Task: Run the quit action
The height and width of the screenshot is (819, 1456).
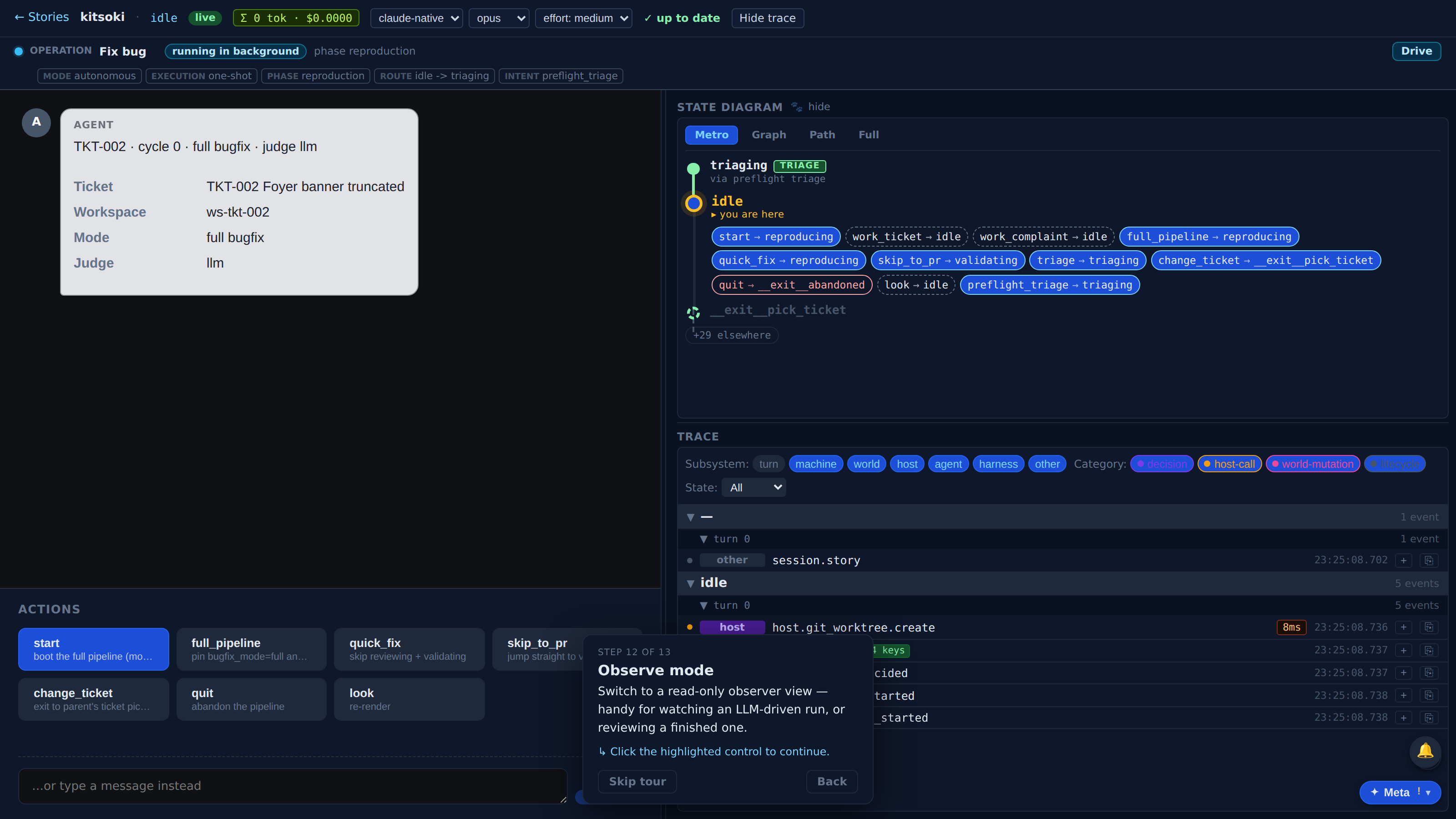Action: 251,699
